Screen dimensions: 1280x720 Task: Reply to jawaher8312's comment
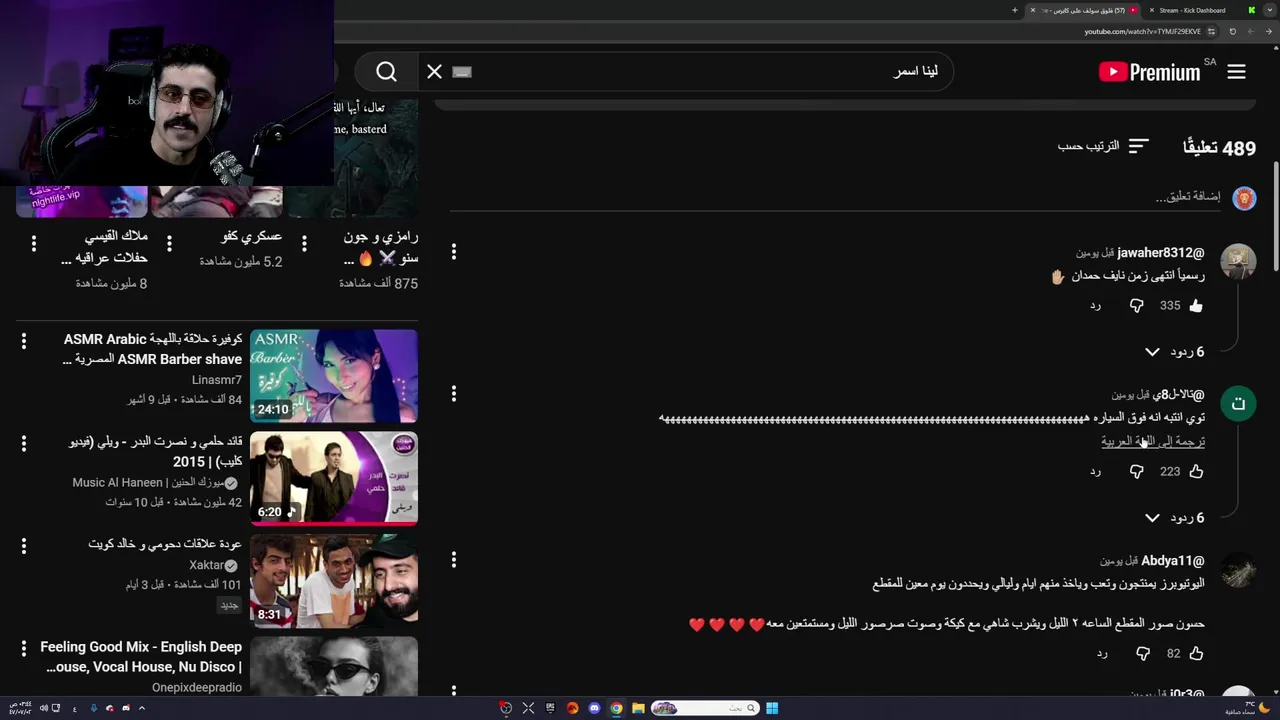1095,306
